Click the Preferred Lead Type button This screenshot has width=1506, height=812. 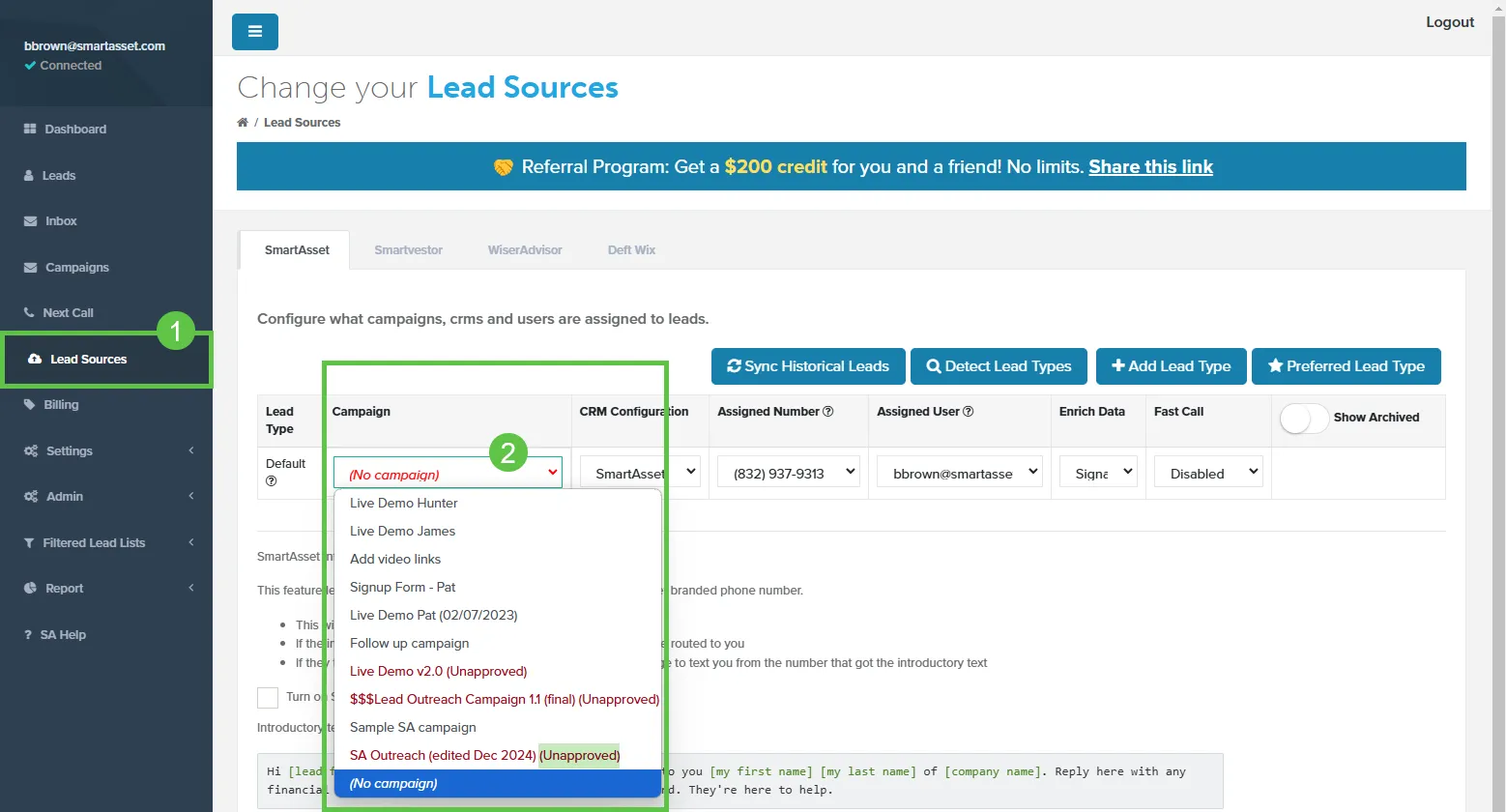click(x=1347, y=366)
